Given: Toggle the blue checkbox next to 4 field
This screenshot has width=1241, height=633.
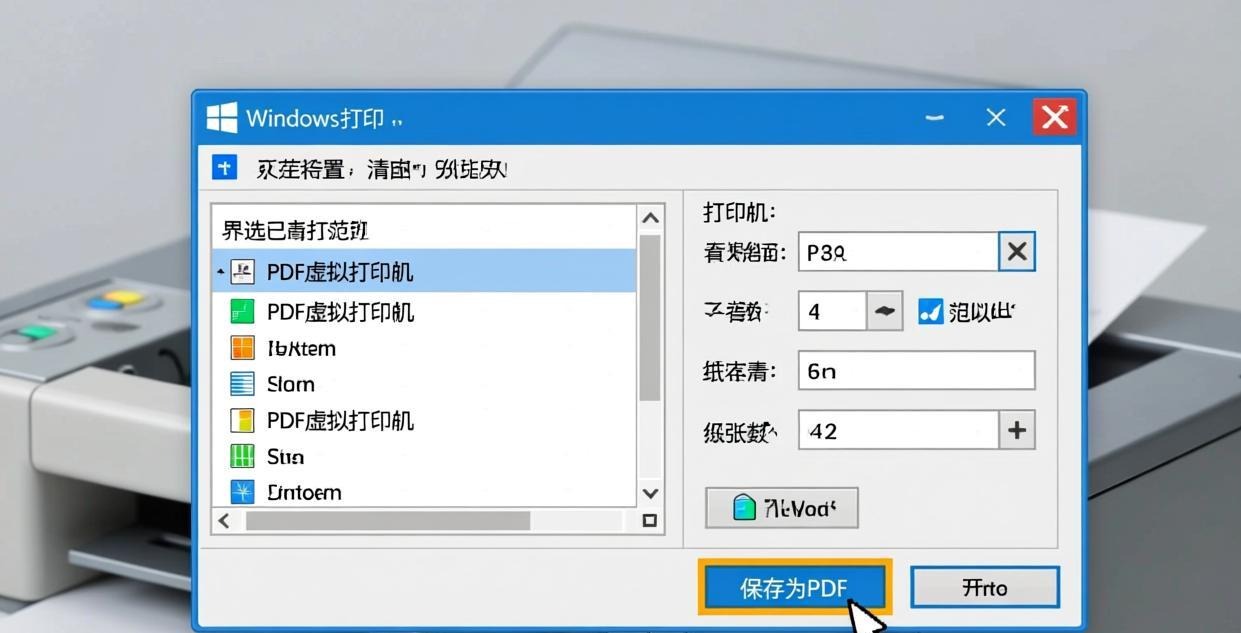Looking at the screenshot, I should (x=931, y=312).
